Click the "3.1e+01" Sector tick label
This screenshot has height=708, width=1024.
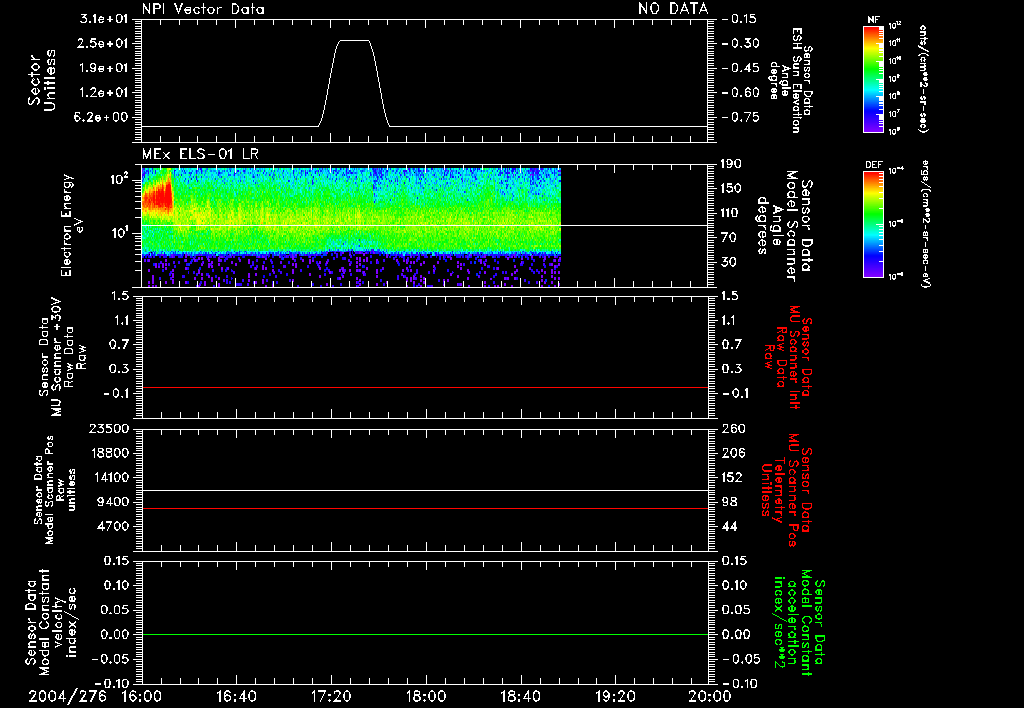(104, 19)
